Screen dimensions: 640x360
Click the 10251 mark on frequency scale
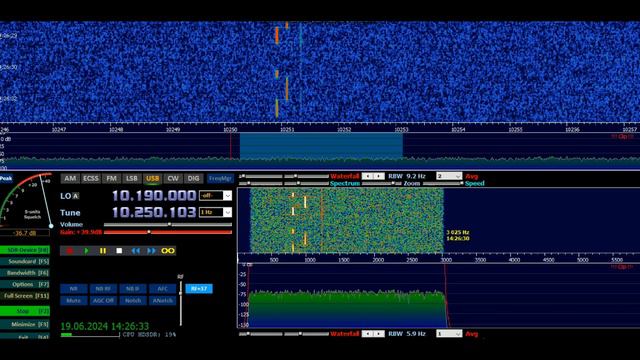click(x=287, y=129)
